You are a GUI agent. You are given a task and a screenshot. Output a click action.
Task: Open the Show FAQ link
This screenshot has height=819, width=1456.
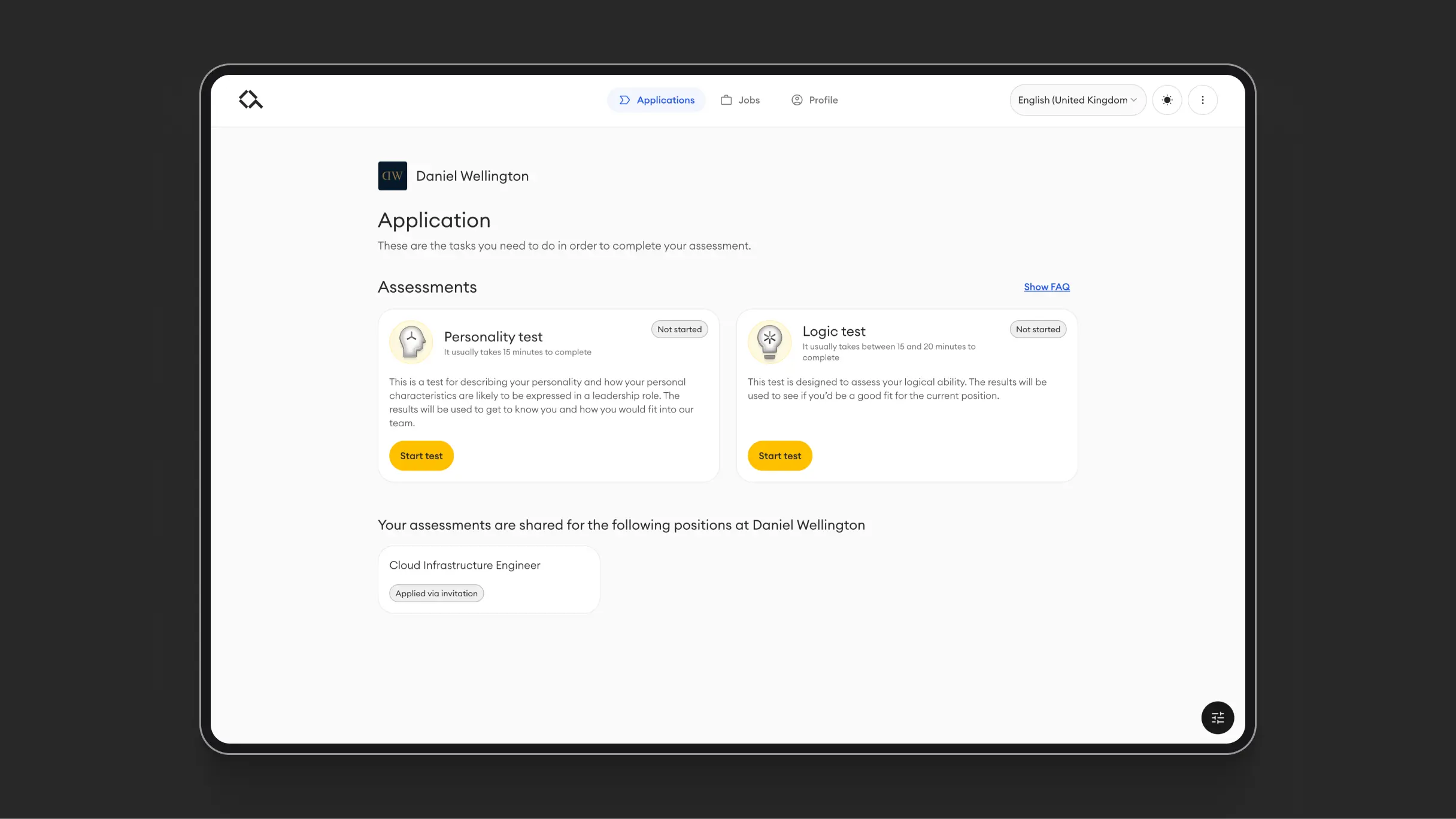tap(1046, 287)
